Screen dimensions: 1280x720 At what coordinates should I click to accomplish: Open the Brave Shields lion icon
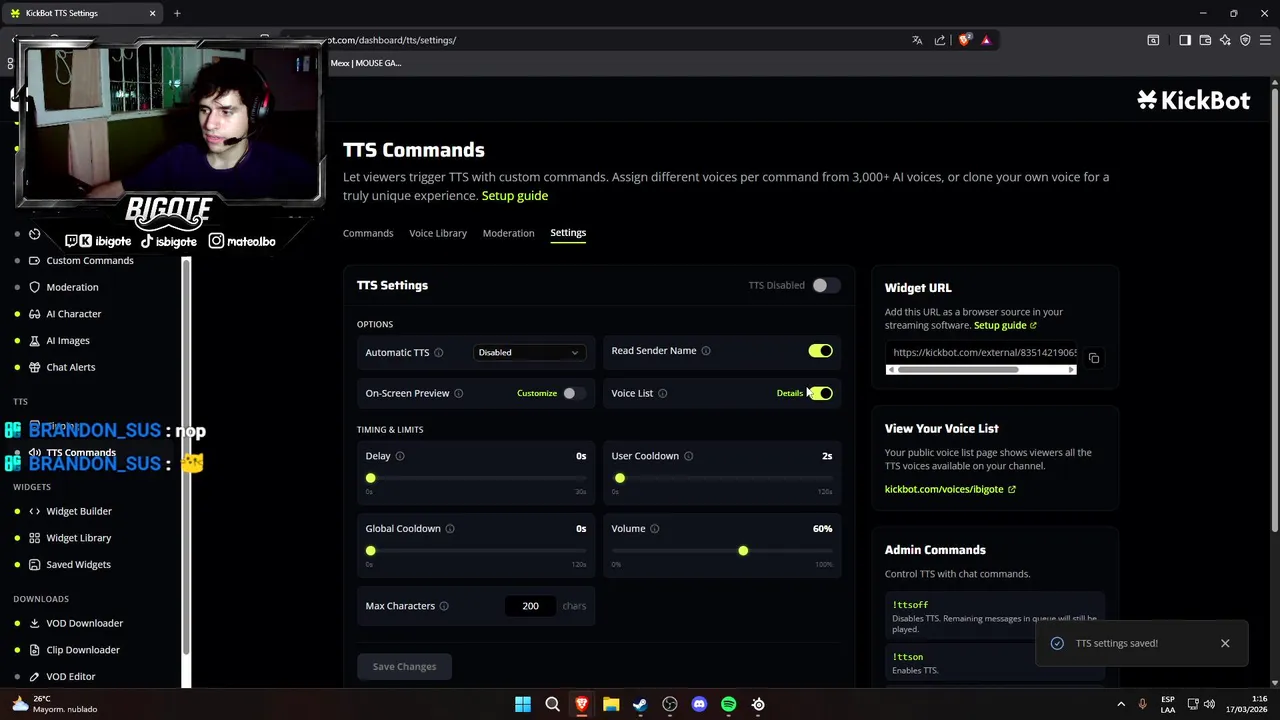coord(964,40)
